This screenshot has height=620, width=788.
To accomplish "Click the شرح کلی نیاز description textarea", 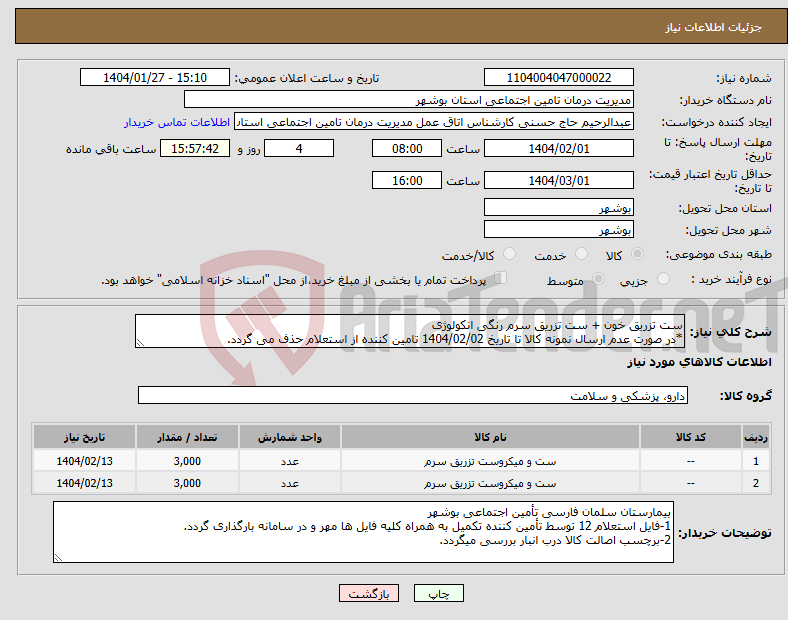I will click(410, 331).
